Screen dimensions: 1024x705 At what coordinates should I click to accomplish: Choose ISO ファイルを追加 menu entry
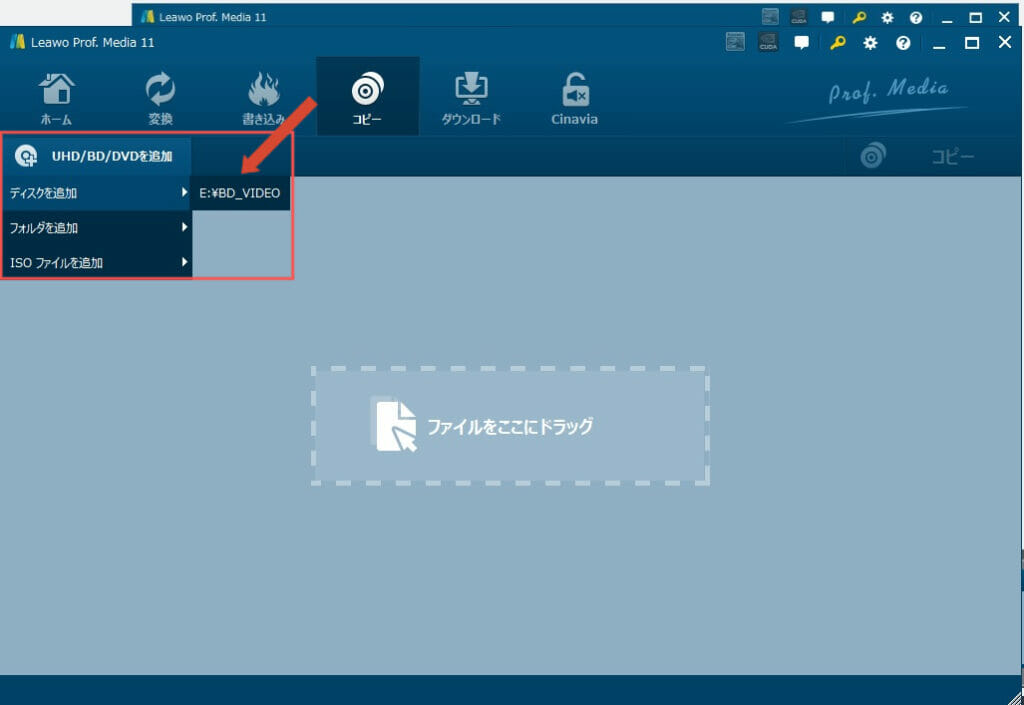coord(97,262)
